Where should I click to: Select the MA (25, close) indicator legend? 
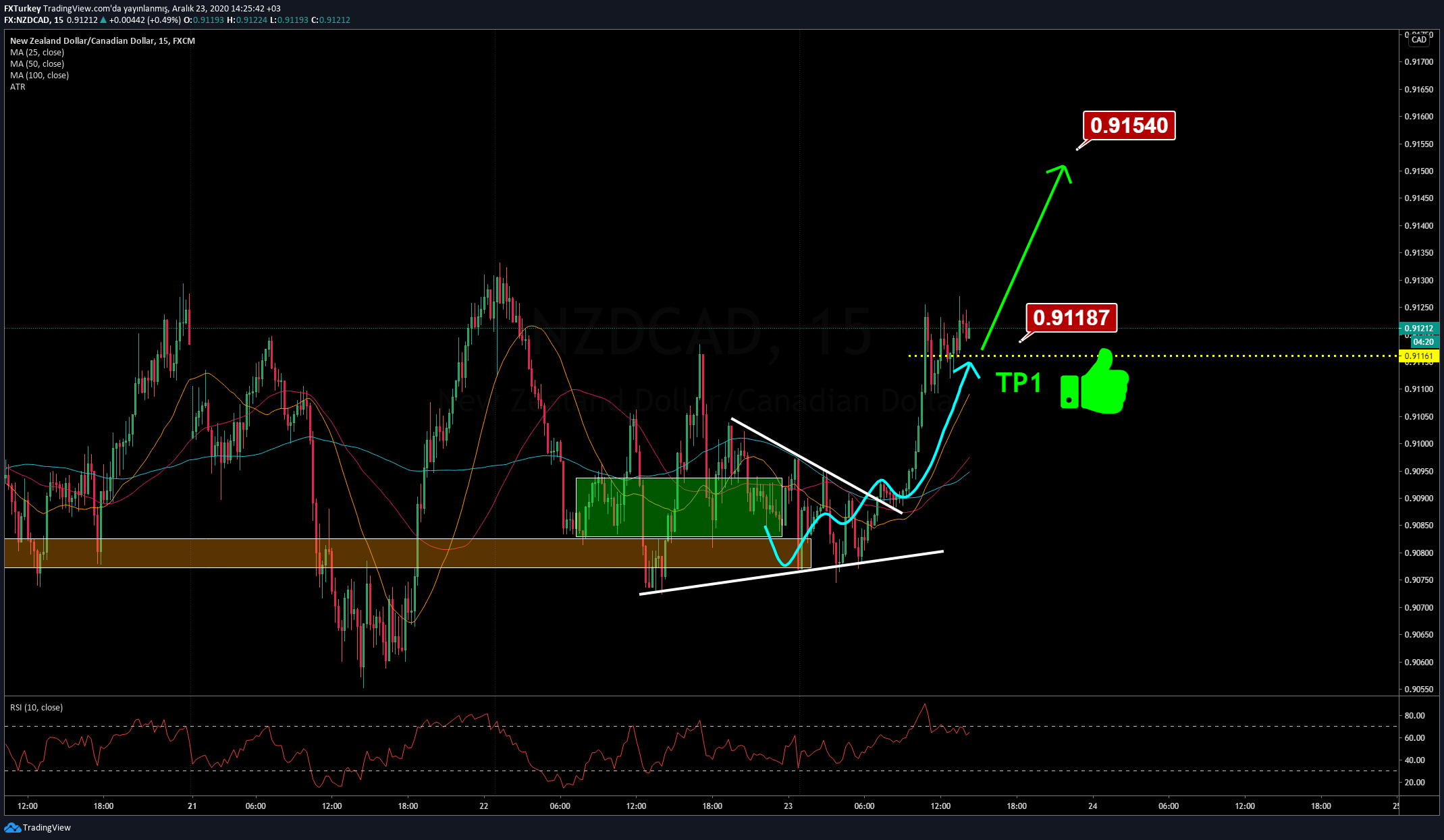37,53
